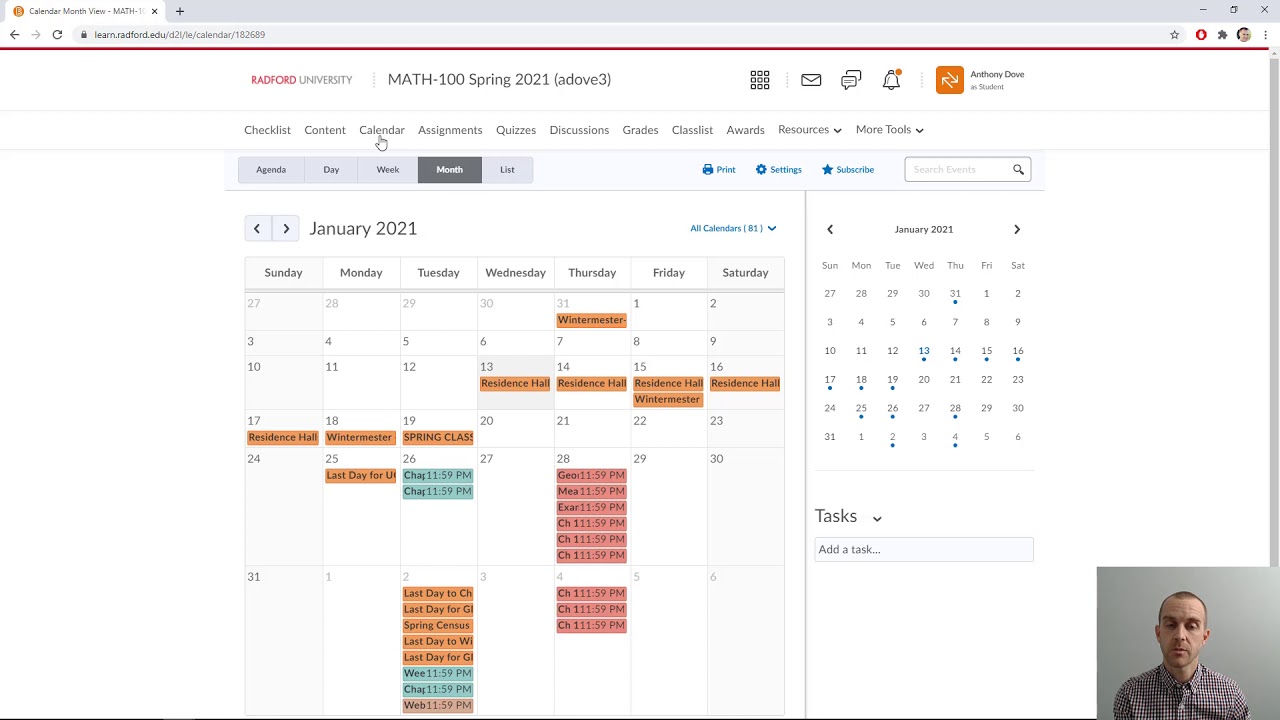The image size is (1280, 720).
Task: Click the Subscribe star icon
Action: click(x=827, y=169)
